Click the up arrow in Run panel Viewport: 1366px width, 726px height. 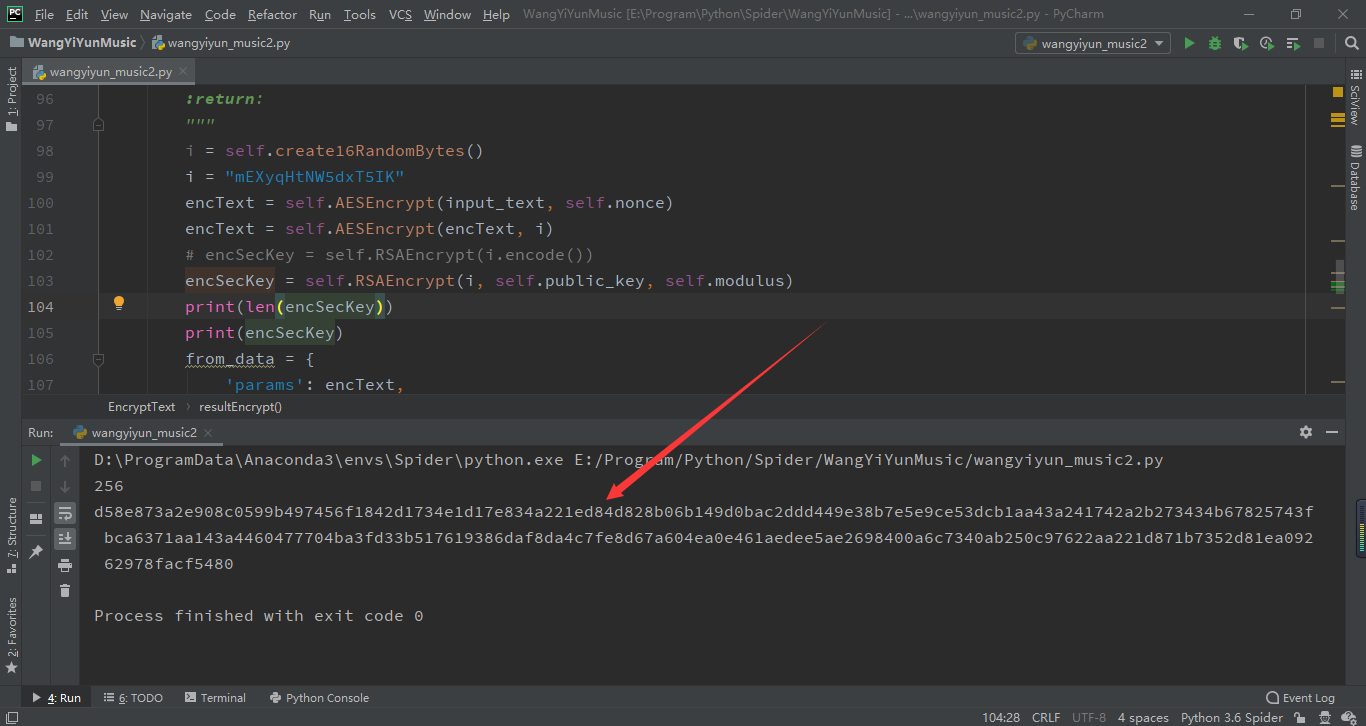pyautogui.click(x=65, y=460)
